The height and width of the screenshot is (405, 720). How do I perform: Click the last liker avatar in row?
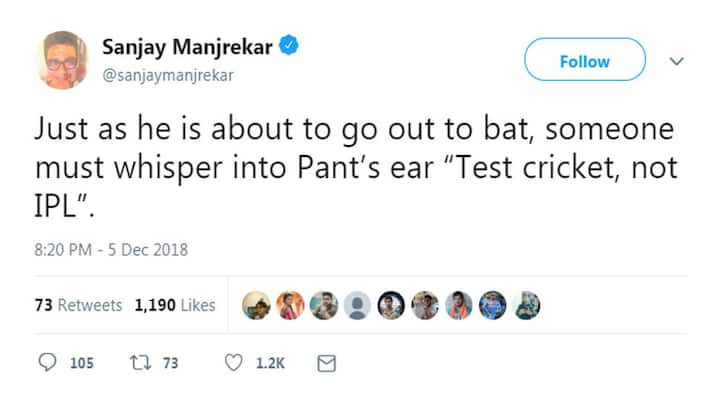[x=526, y=305]
